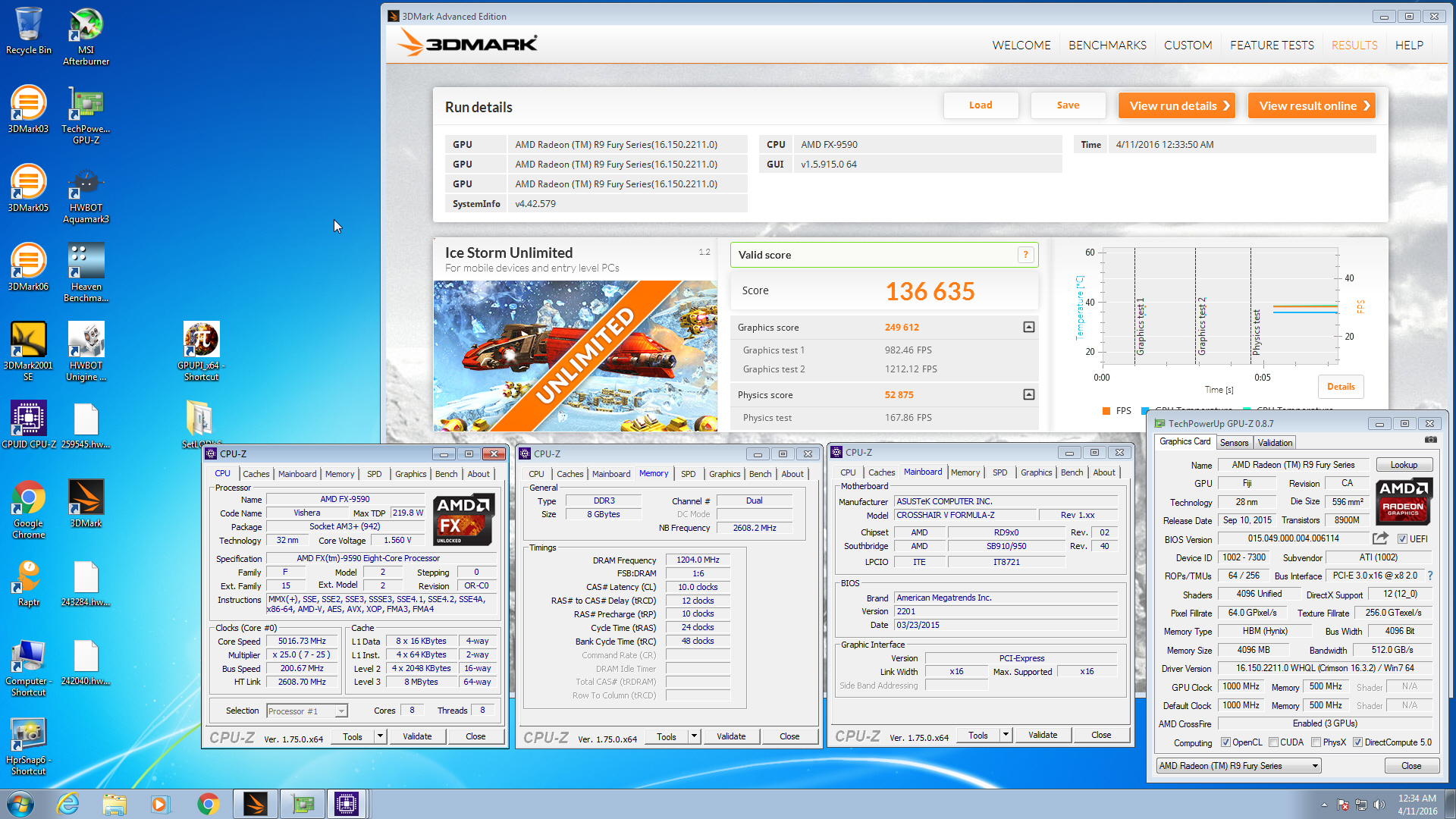Show hidden tray icons arrow
This screenshot has height=819, width=1456.
[x=1324, y=805]
